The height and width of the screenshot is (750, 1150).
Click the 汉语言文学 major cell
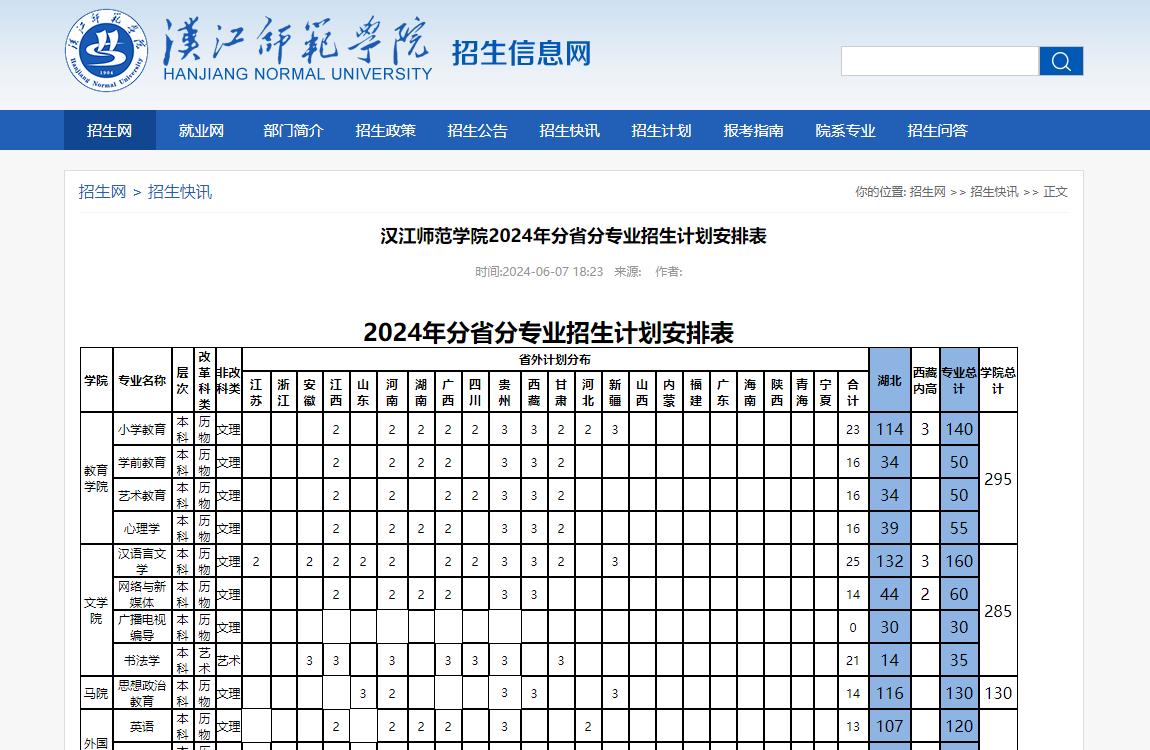[x=142, y=562]
